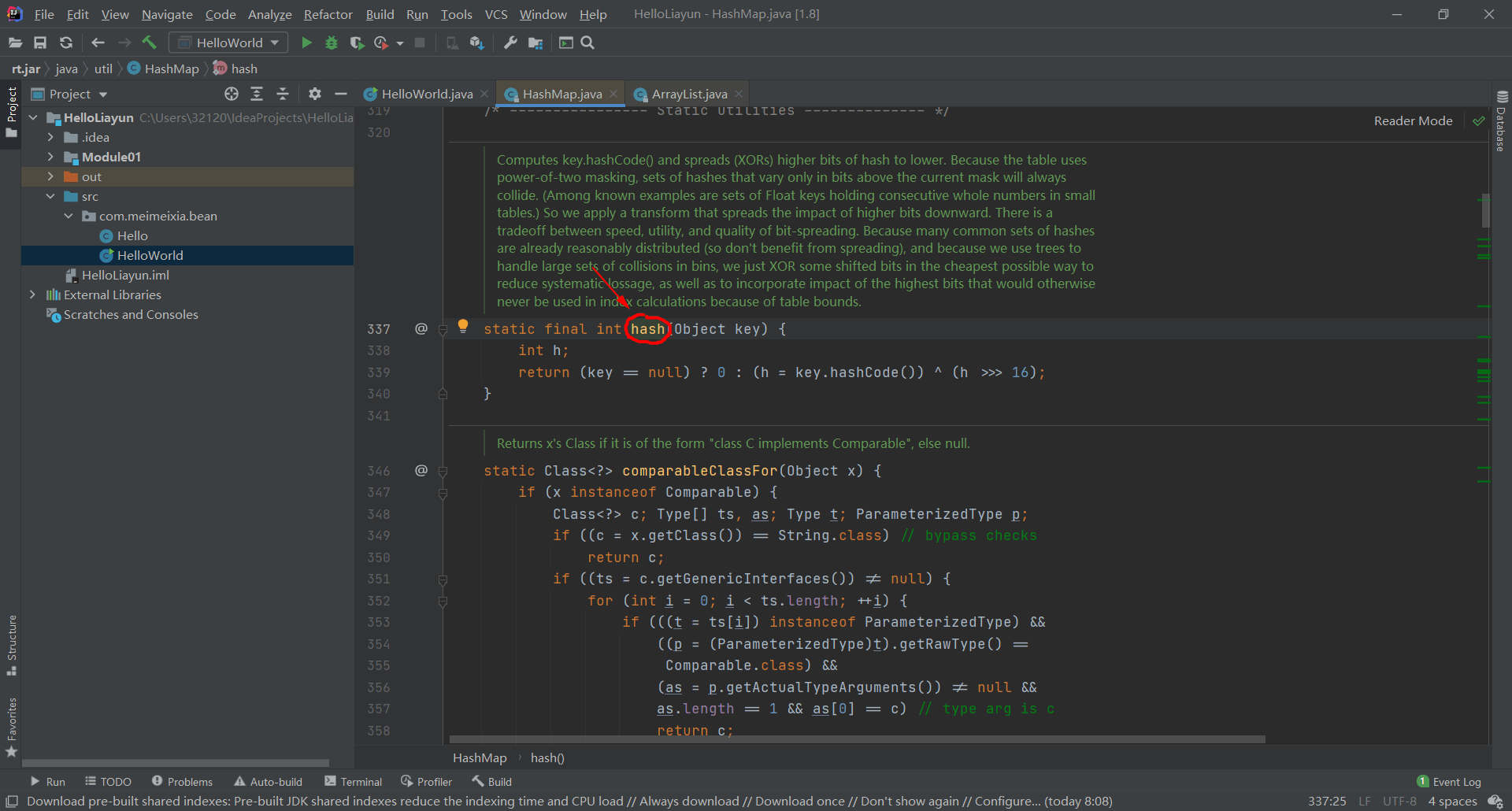
Task: Open Project Structure icon in toolbar
Action: point(535,43)
